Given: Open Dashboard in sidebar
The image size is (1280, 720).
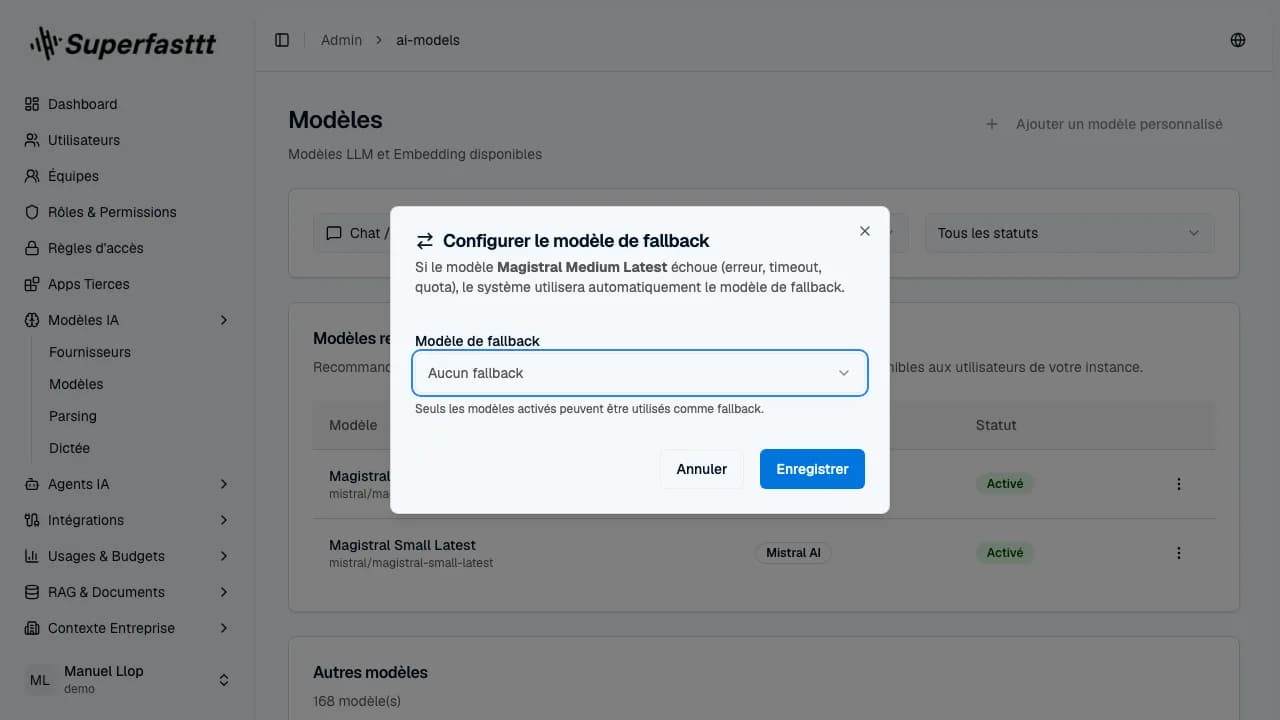Looking at the screenshot, I should 128,104.
